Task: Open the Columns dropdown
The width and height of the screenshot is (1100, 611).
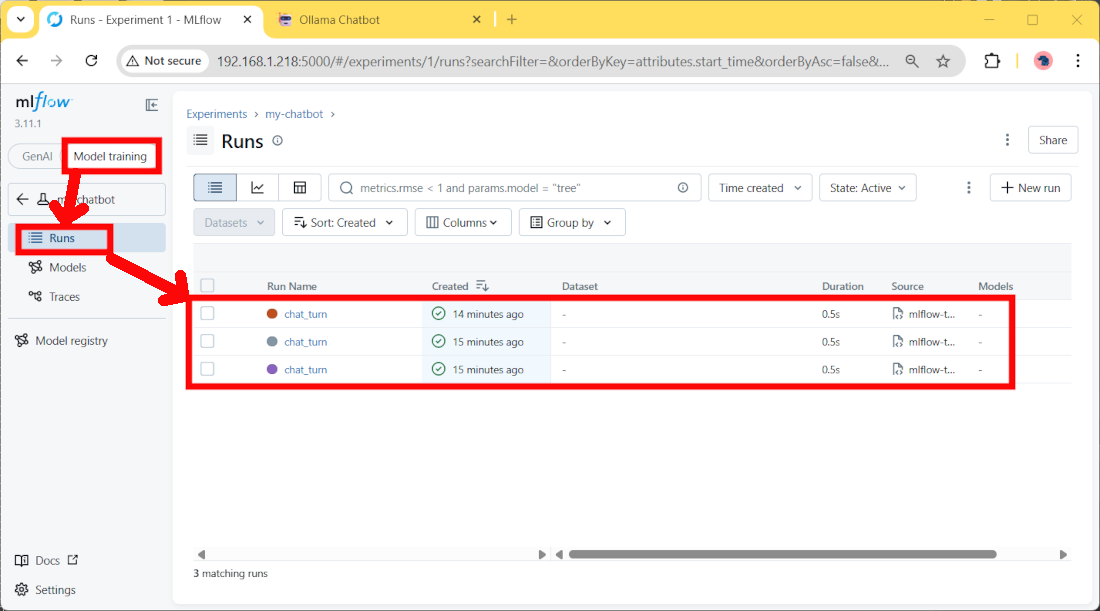Action: [x=462, y=222]
